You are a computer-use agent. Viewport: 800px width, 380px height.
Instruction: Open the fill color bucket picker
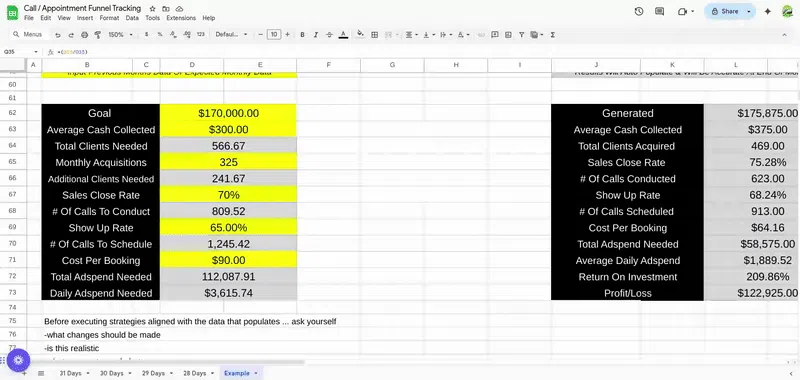361,34
